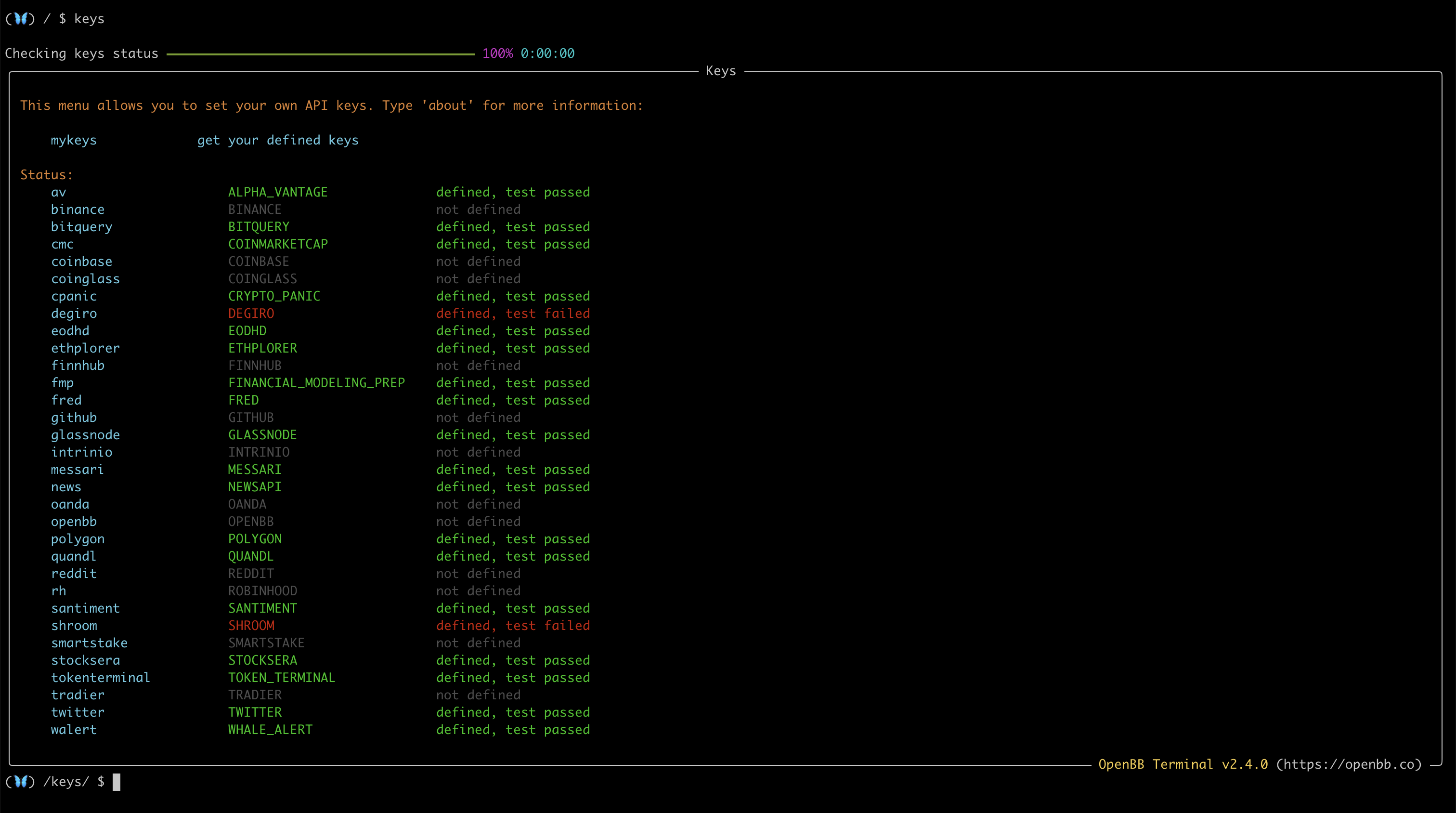Click the 'coinbase' command
The image size is (1456, 813).
point(81,262)
